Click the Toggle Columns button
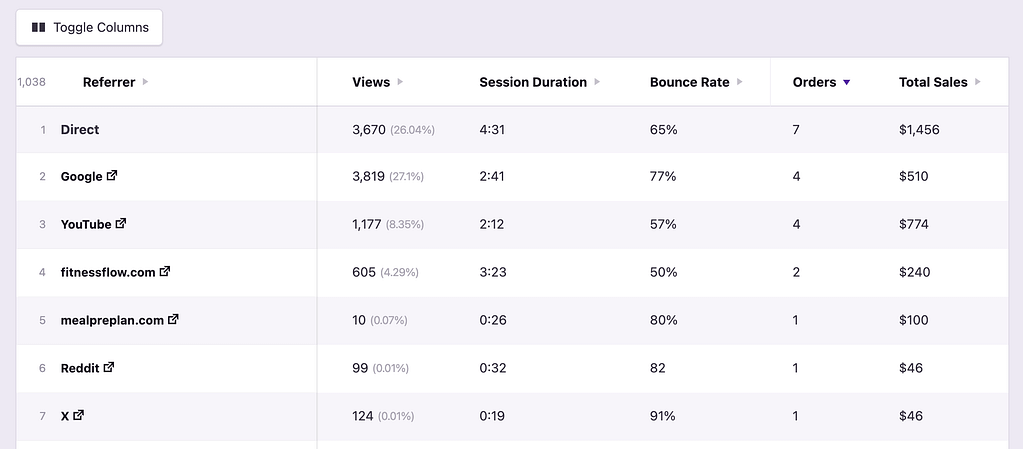 89,28
